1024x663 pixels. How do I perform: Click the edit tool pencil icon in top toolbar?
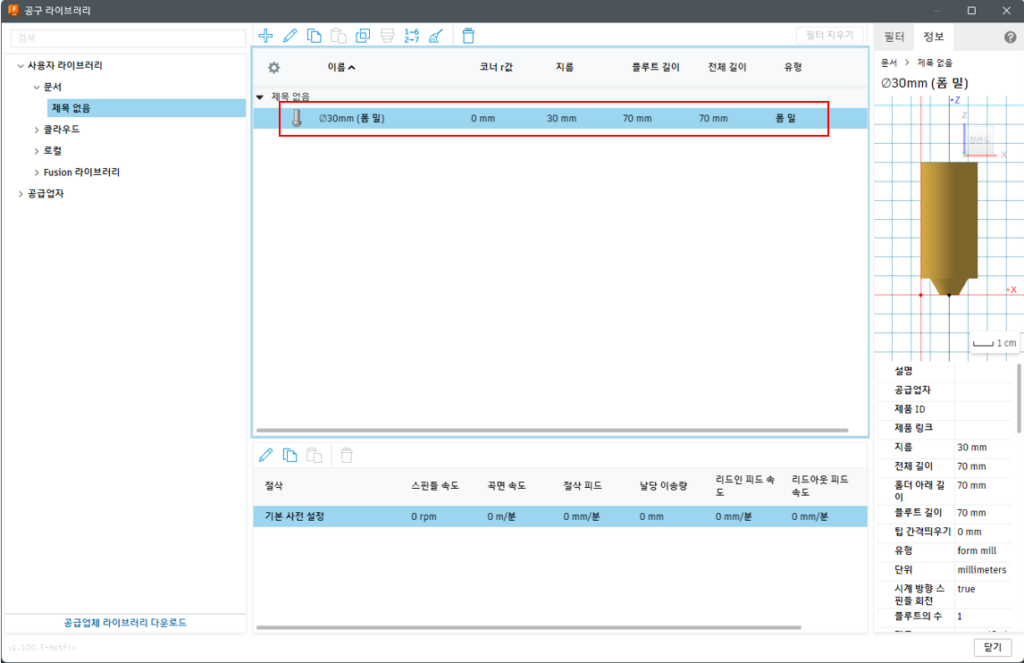[290, 35]
